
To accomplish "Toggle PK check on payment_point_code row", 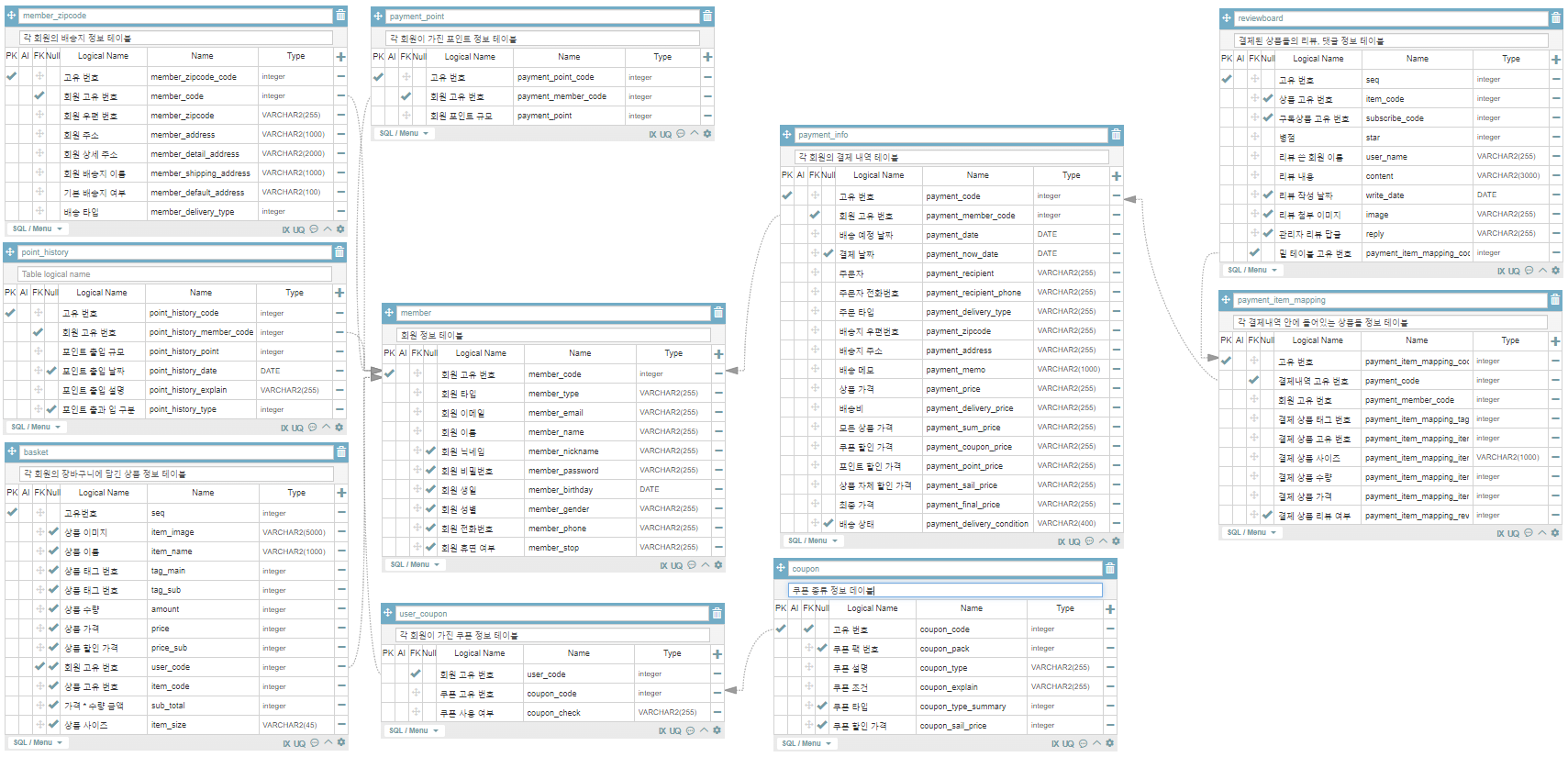I will click(378, 77).
